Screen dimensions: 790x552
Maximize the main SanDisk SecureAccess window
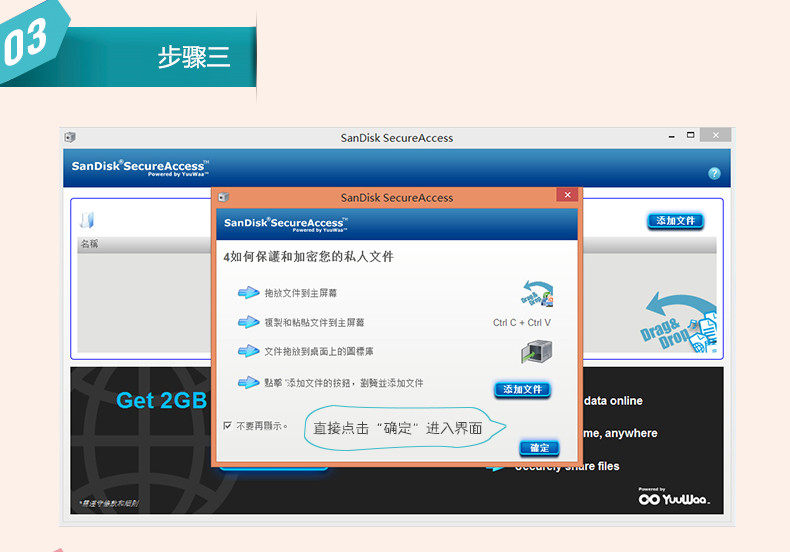tap(691, 135)
